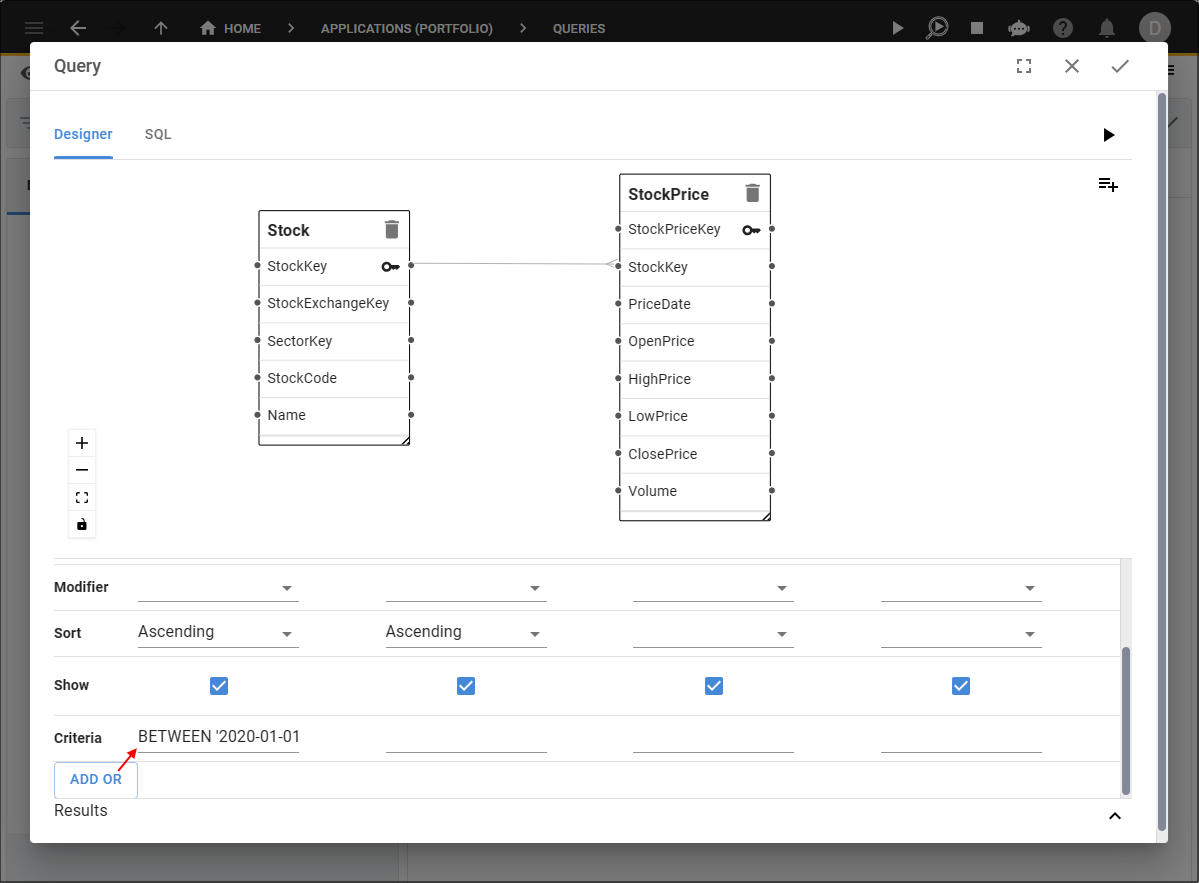Click the HOME breadcrumb house icon

[x=207, y=28]
